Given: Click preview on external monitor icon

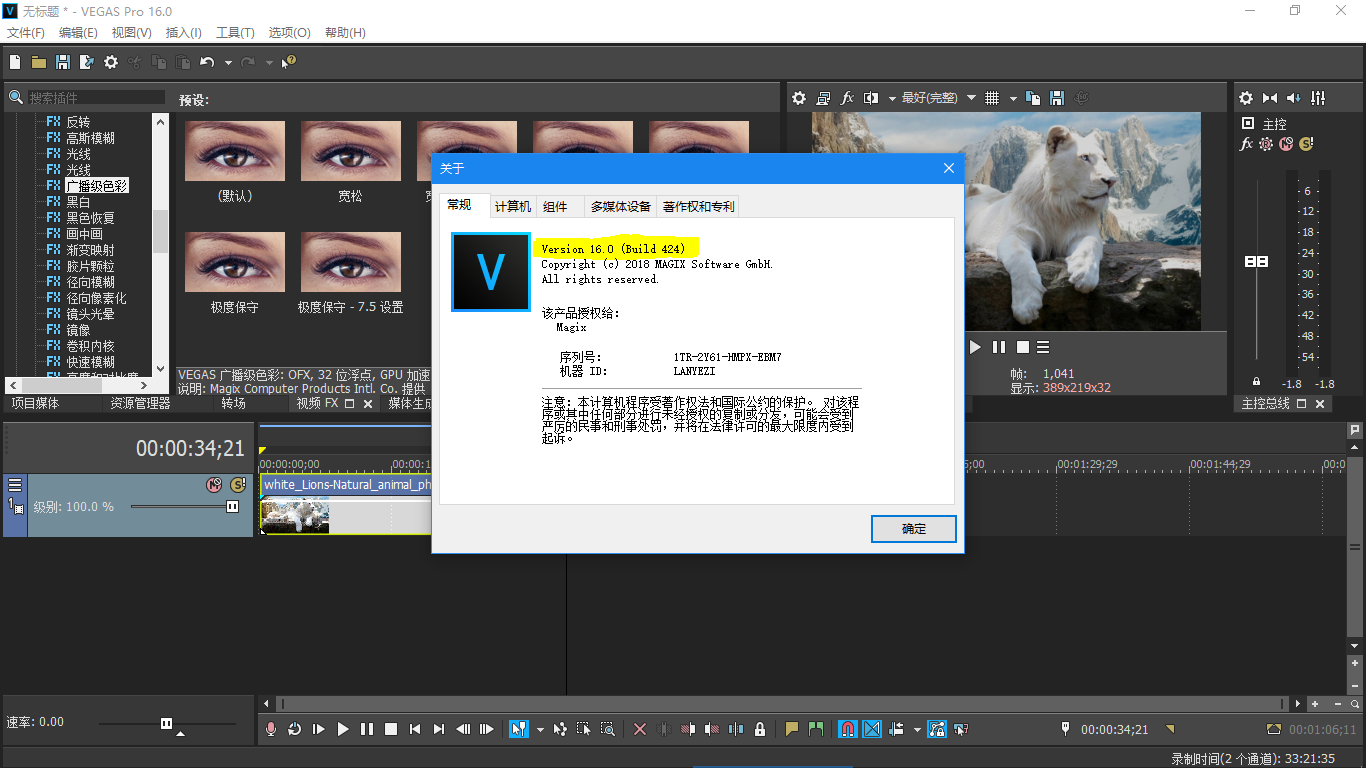Looking at the screenshot, I should point(823,98).
